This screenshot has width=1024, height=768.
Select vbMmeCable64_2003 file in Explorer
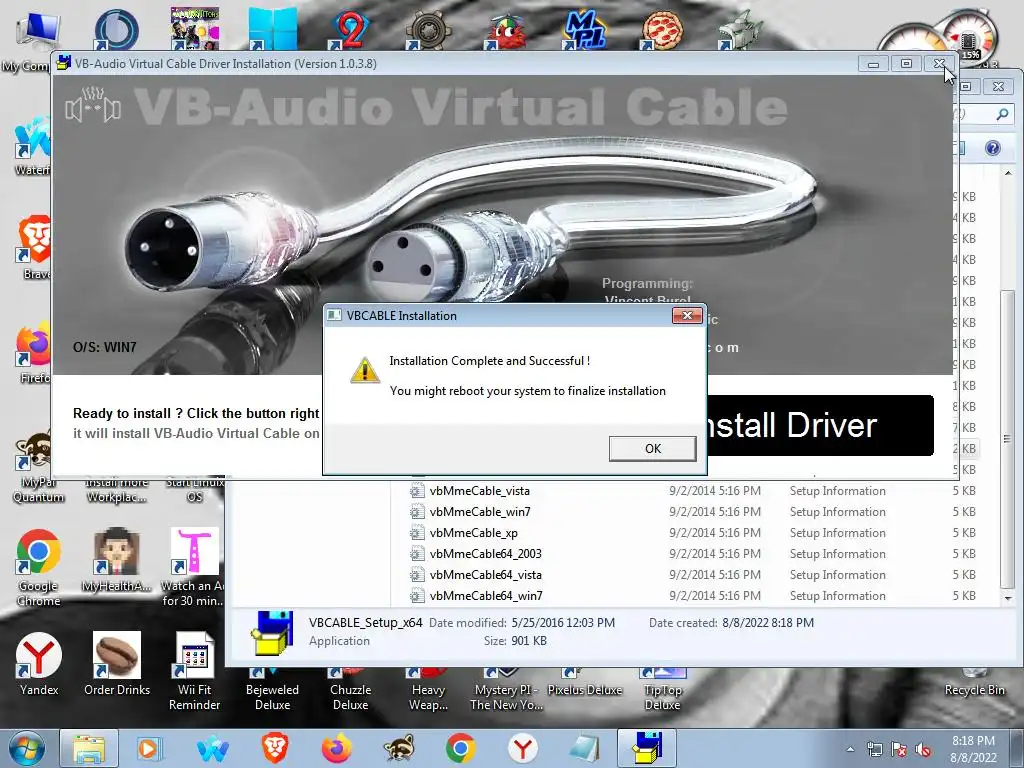point(485,554)
